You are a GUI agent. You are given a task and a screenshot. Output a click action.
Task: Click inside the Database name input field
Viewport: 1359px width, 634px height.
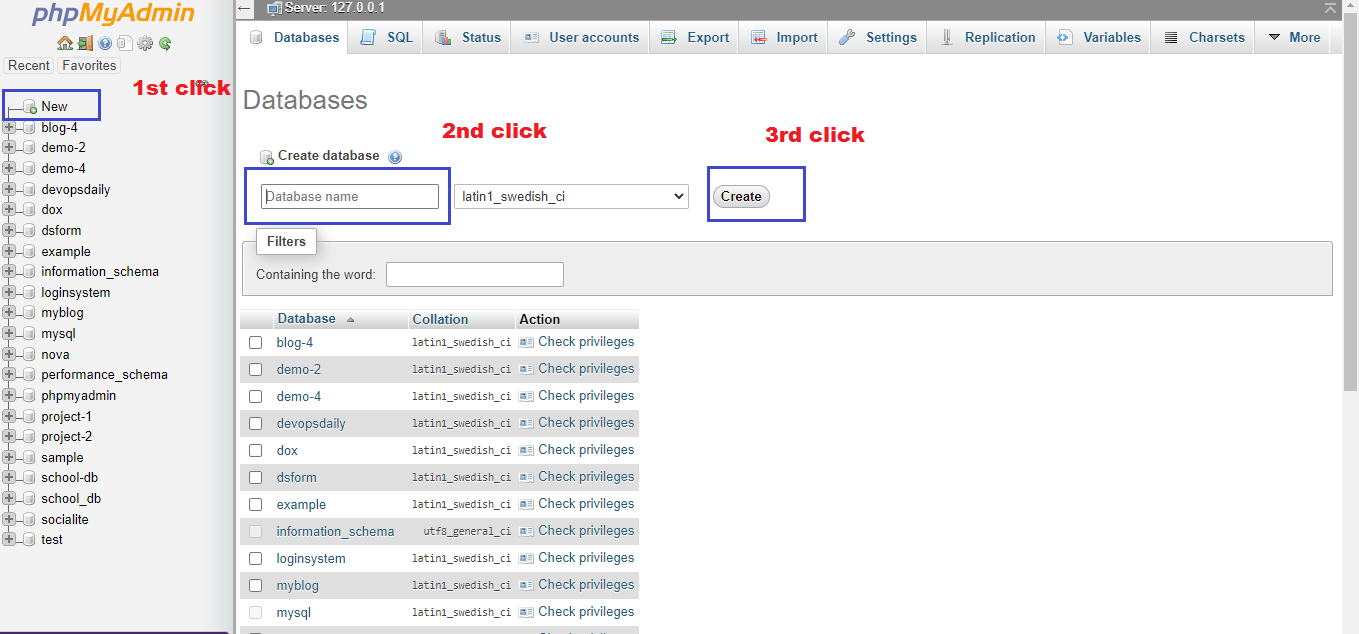click(x=350, y=196)
